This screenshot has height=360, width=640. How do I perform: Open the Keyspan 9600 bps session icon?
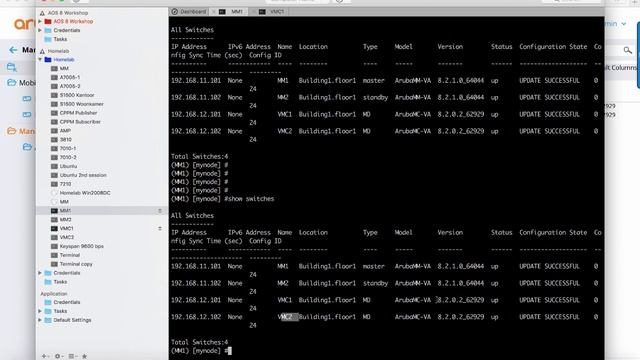54,246
